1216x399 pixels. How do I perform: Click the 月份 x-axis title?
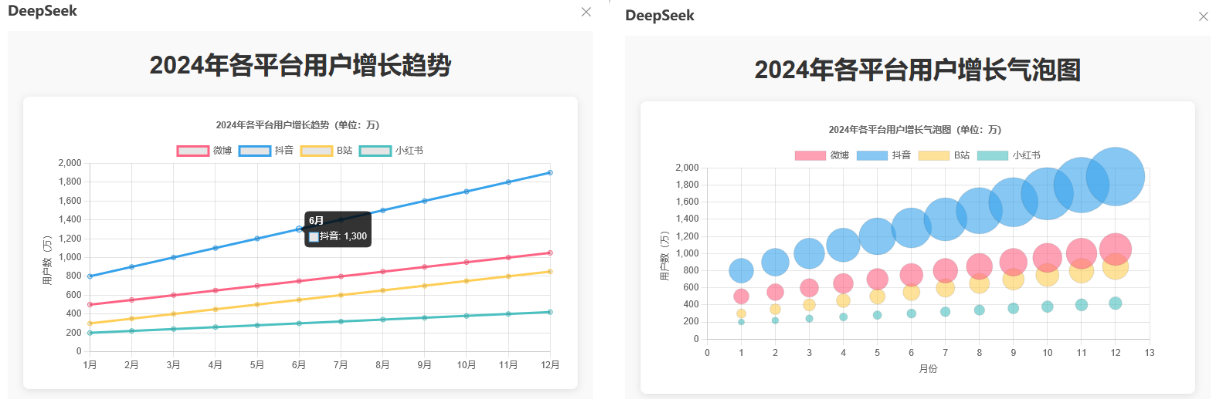coord(928,368)
